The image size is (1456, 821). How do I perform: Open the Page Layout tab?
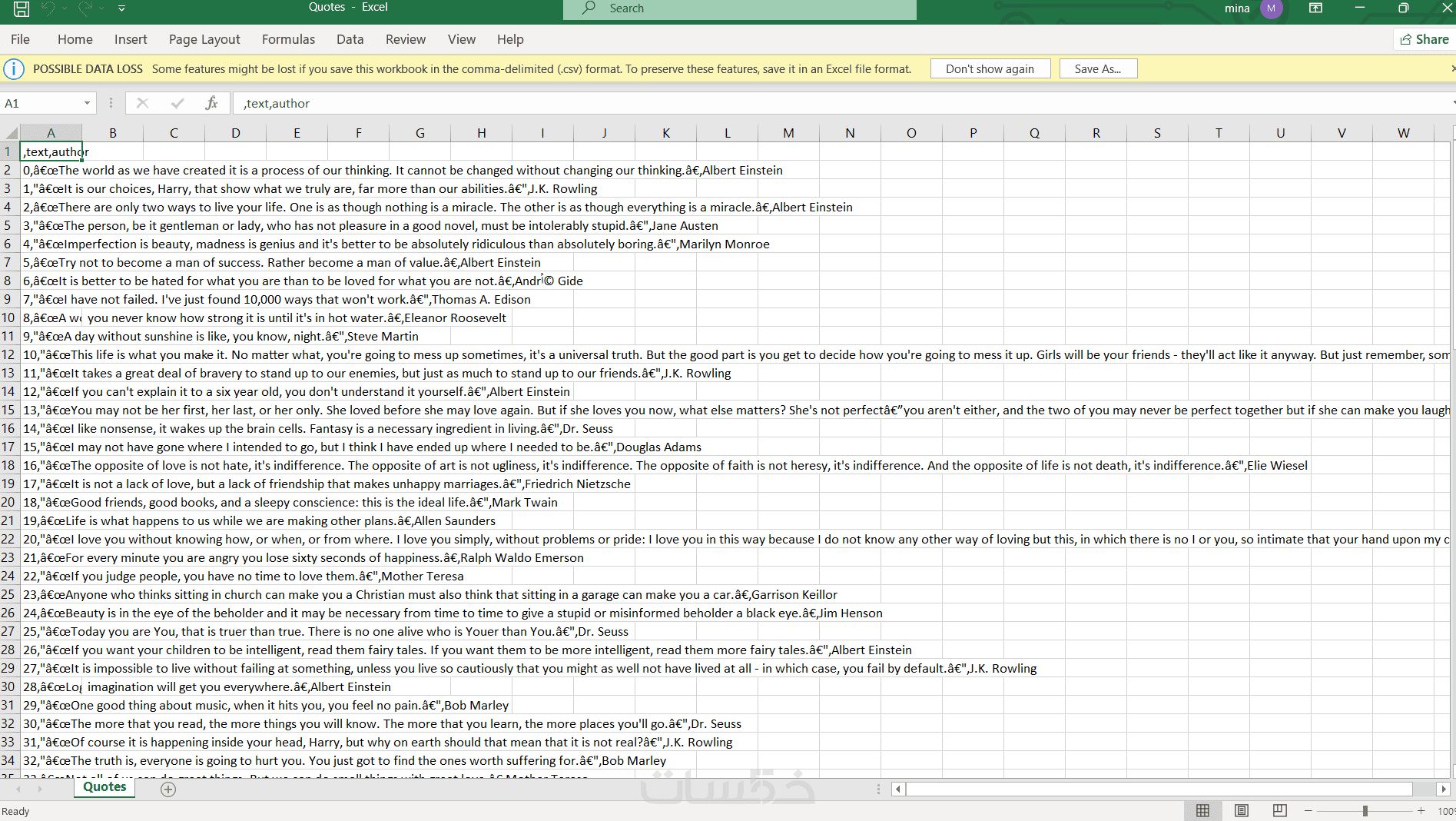(x=204, y=39)
